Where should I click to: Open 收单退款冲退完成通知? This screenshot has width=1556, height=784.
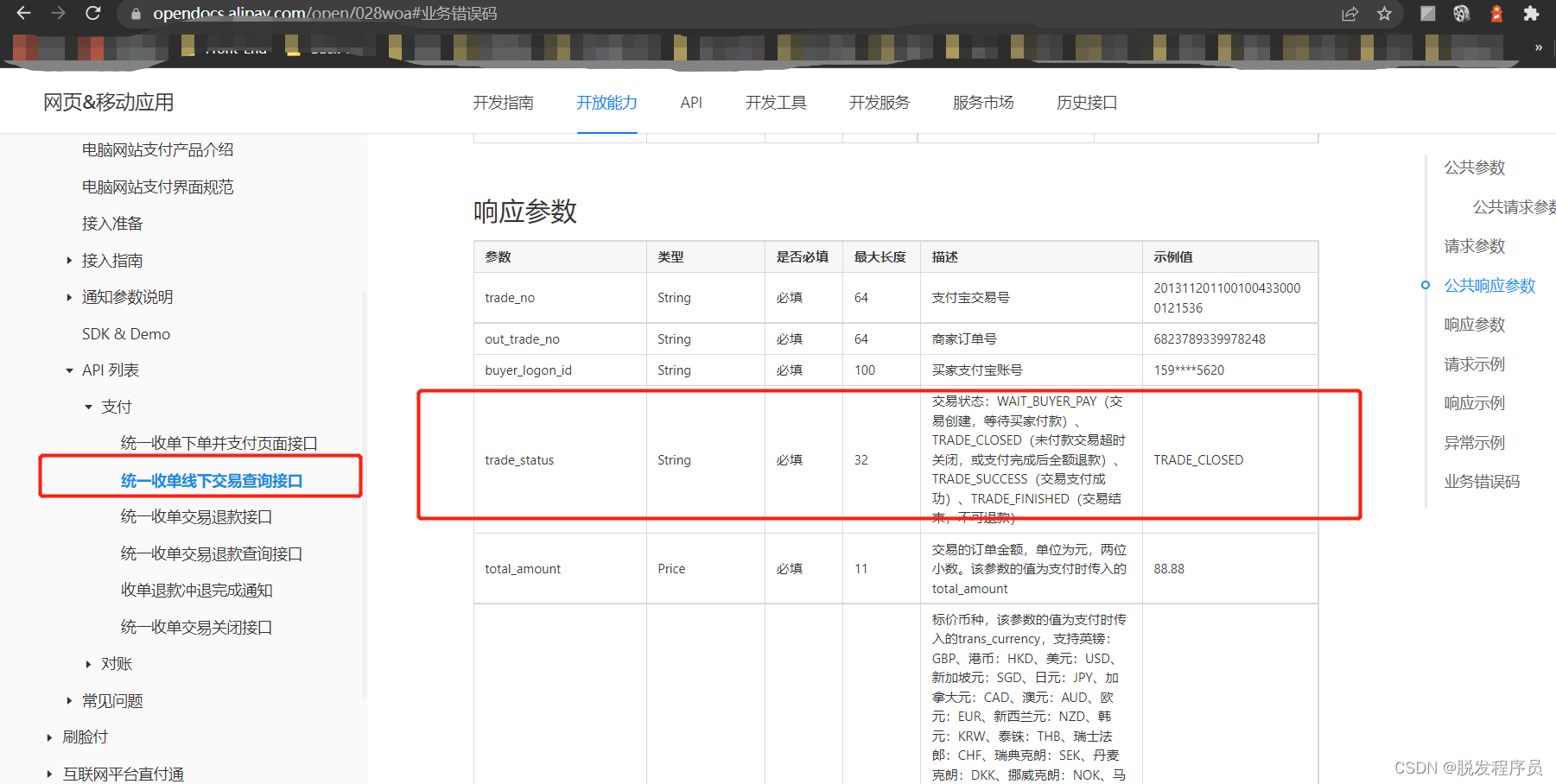click(196, 591)
